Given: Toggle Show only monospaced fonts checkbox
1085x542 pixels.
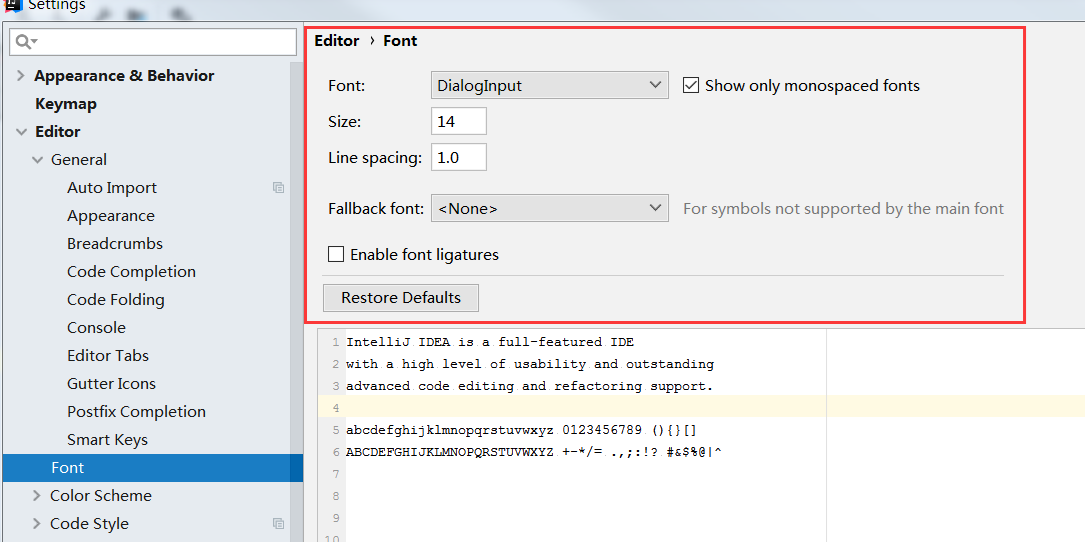Looking at the screenshot, I should (691, 86).
